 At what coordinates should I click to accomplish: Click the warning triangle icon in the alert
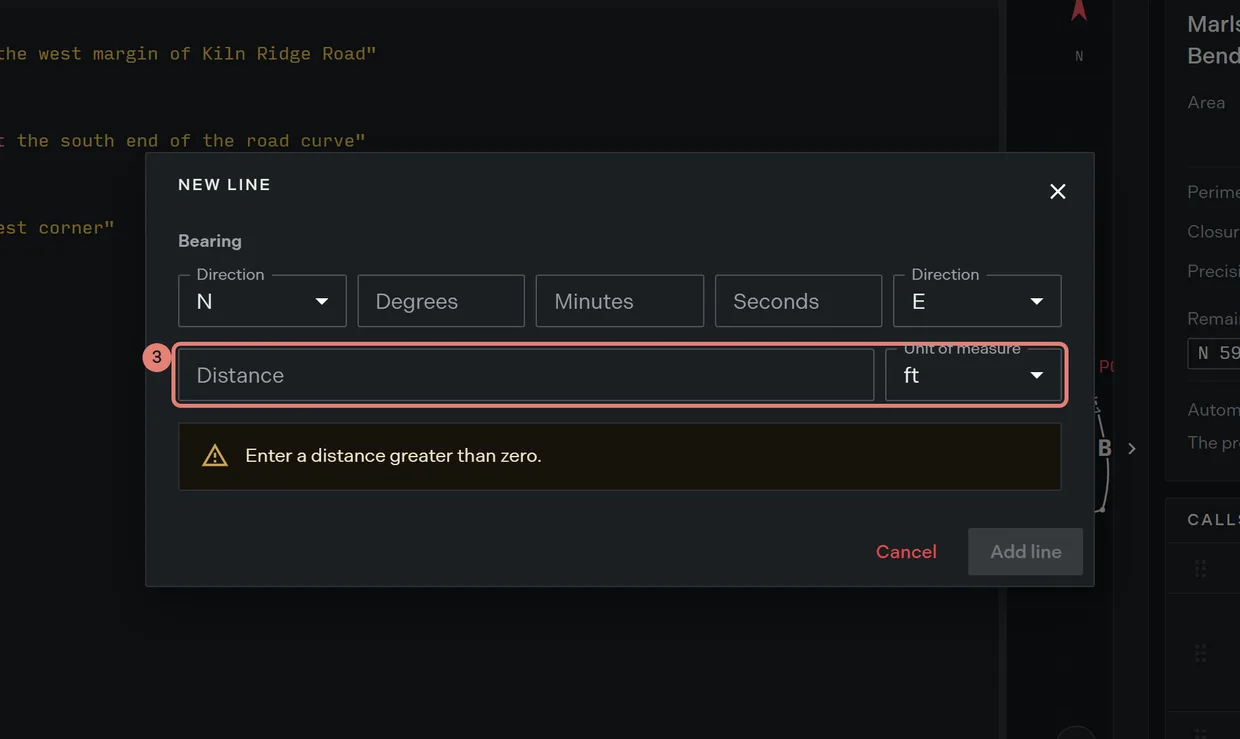215,456
